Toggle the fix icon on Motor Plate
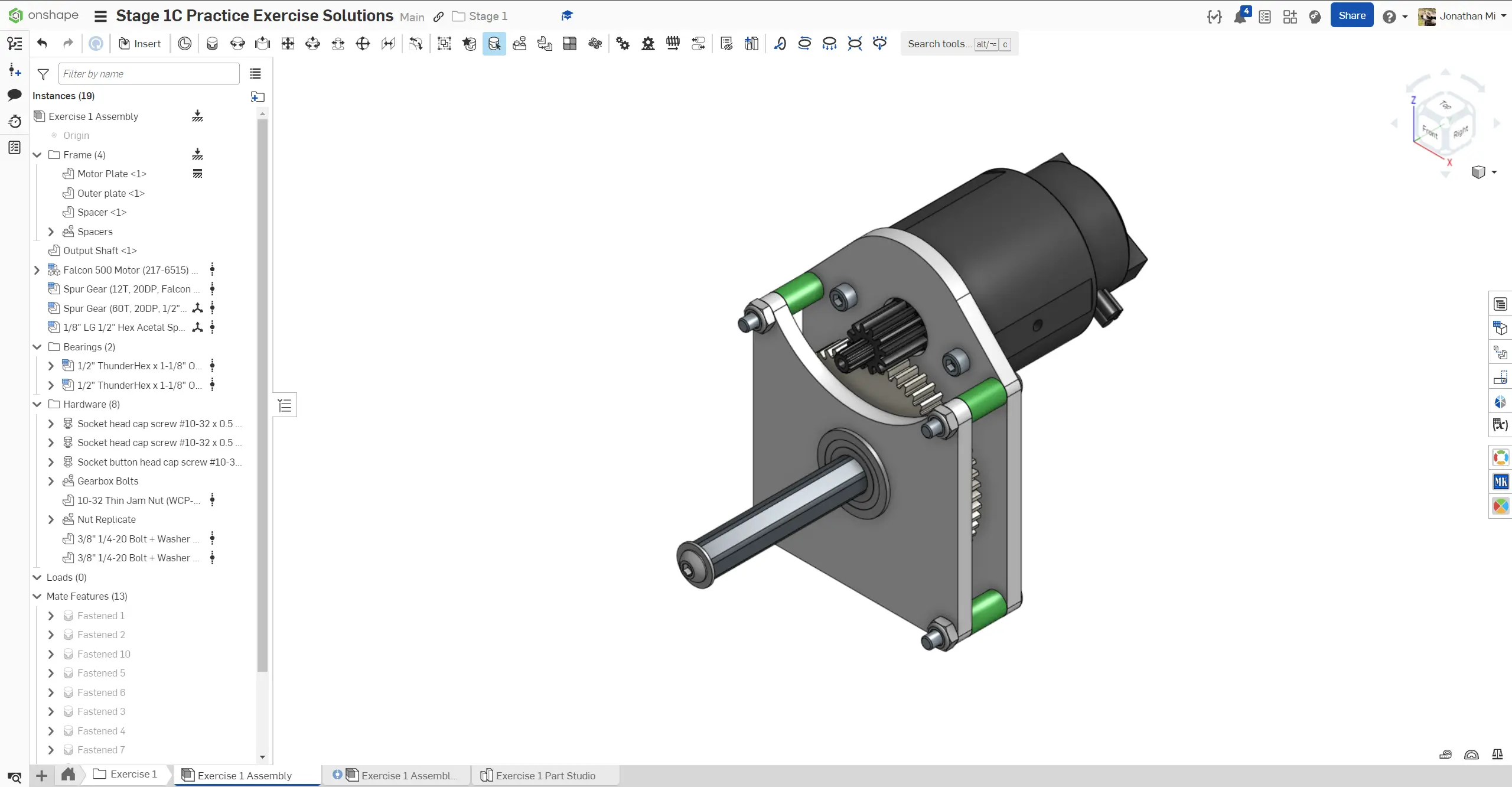The width and height of the screenshot is (1512, 787). pos(197,174)
